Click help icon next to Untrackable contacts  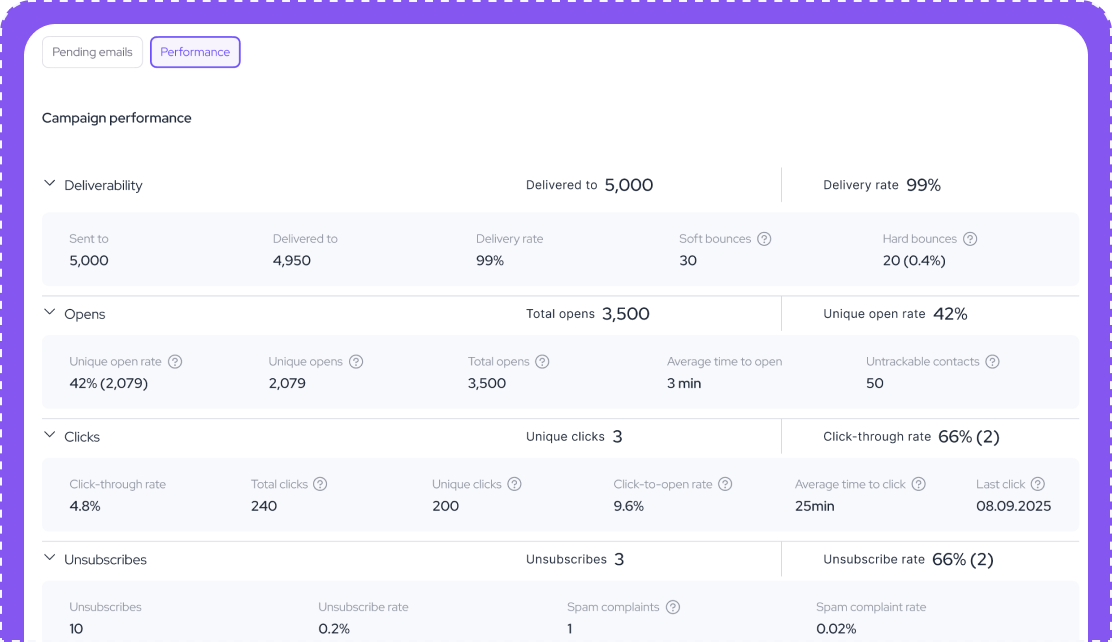pyautogui.click(x=992, y=362)
